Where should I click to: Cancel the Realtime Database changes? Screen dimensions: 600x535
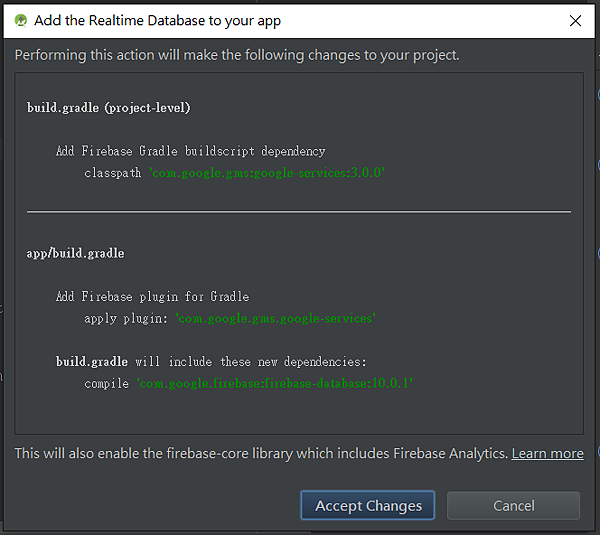[x=514, y=506]
